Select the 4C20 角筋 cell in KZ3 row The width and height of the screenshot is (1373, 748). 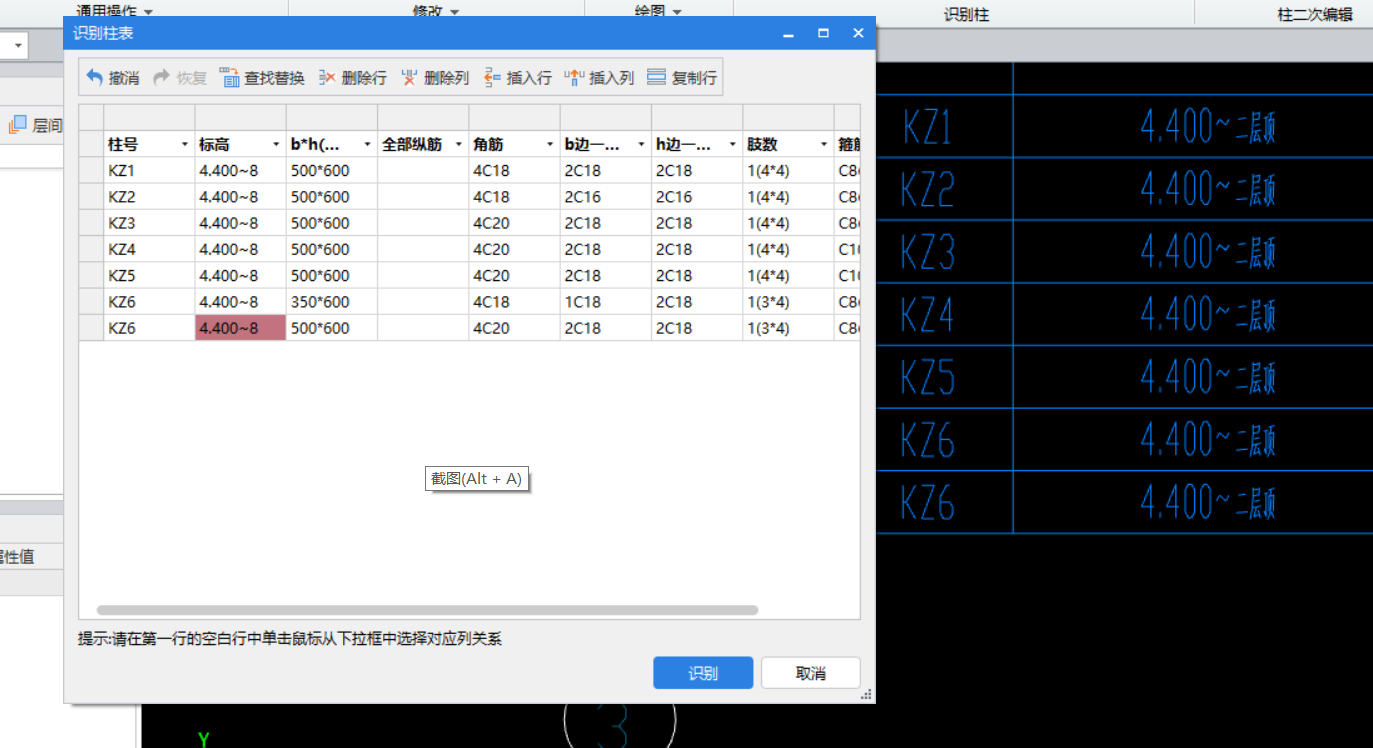tap(514, 223)
